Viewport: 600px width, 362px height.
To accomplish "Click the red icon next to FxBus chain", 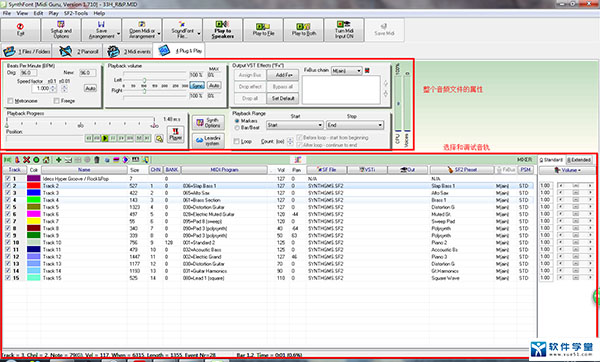I will [367, 70].
